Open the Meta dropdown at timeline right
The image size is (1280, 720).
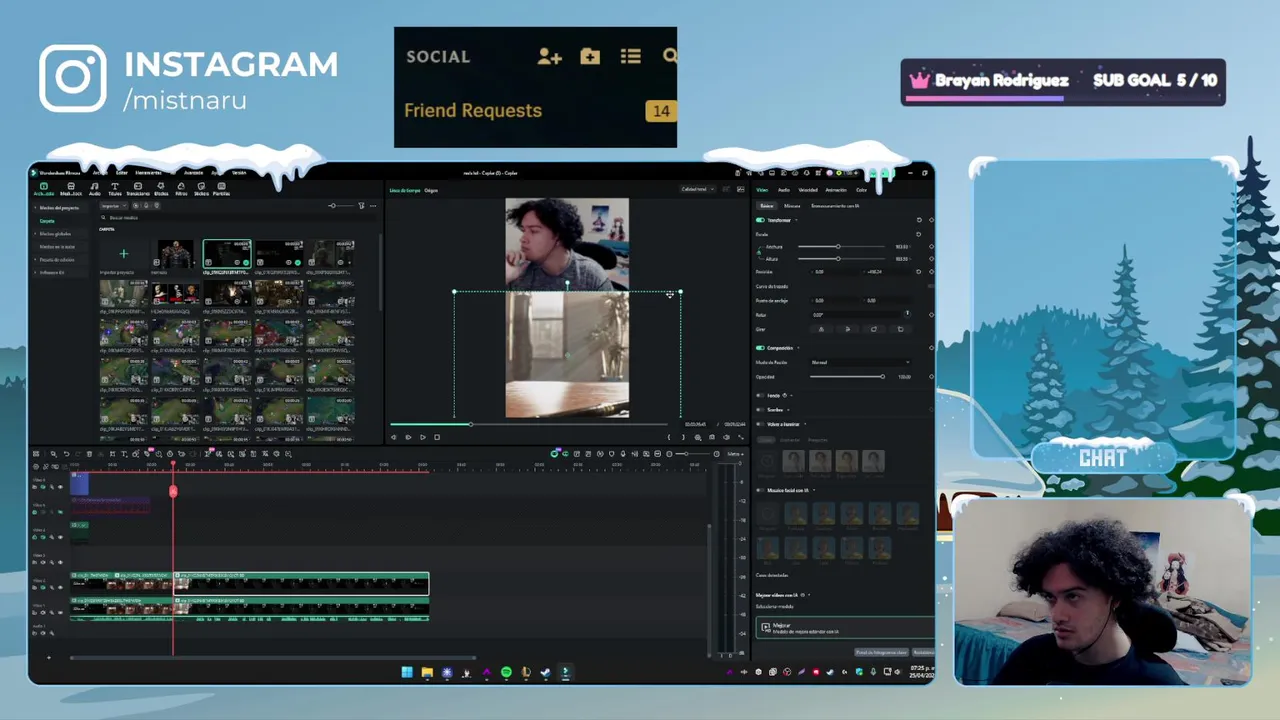[x=735, y=454]
